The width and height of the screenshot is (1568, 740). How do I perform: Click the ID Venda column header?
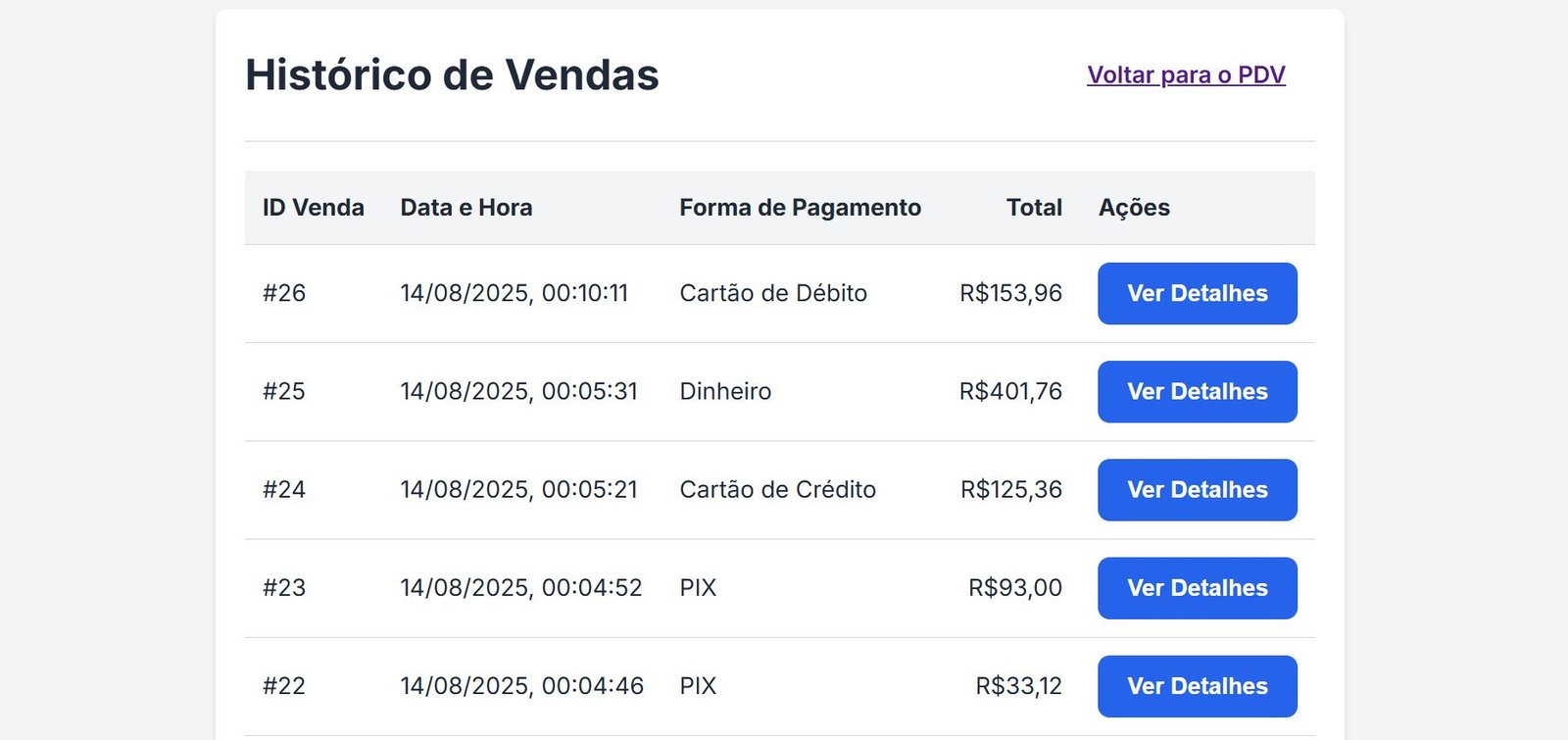click(313, 208)
